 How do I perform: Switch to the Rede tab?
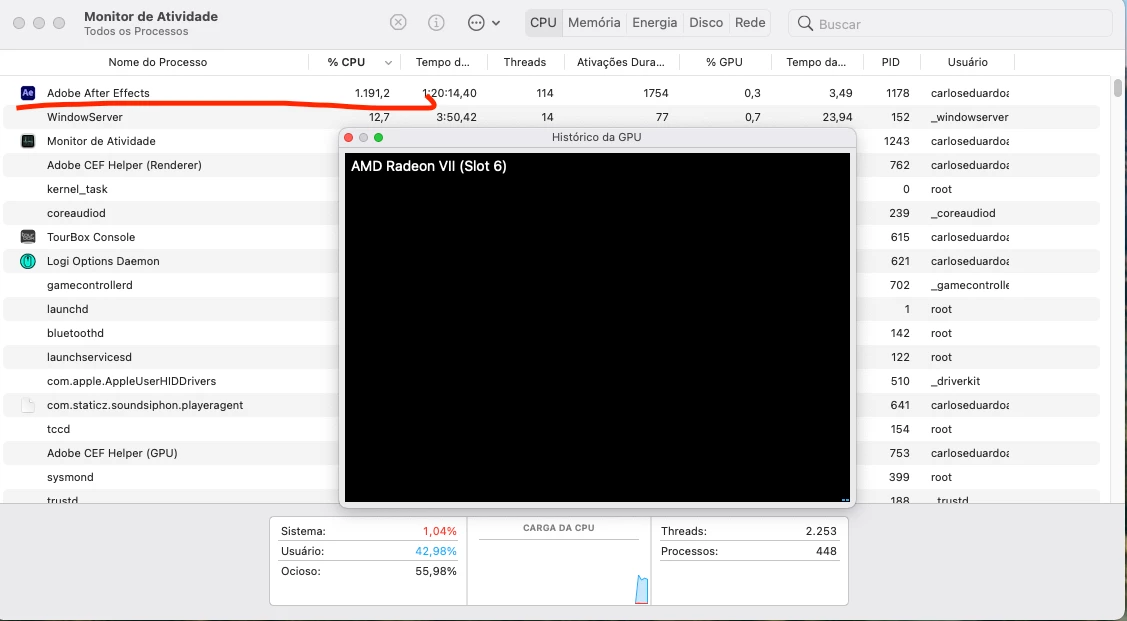(750, 22)
